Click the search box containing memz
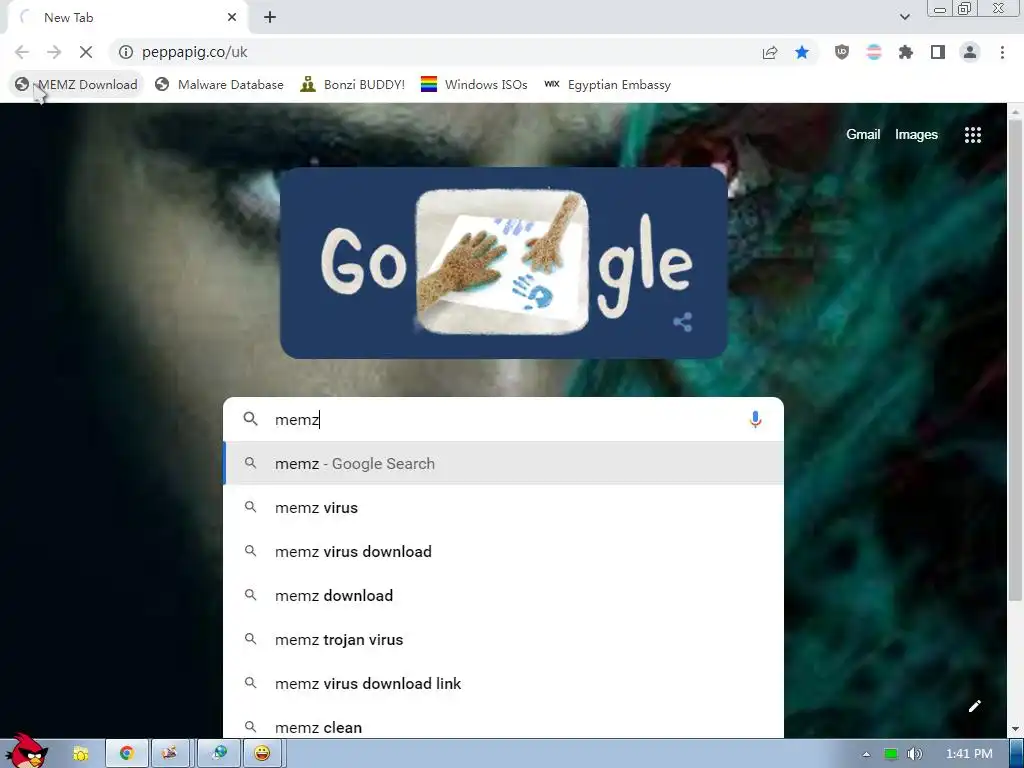Screen dimensions: 1024x768 pos(503,419)
